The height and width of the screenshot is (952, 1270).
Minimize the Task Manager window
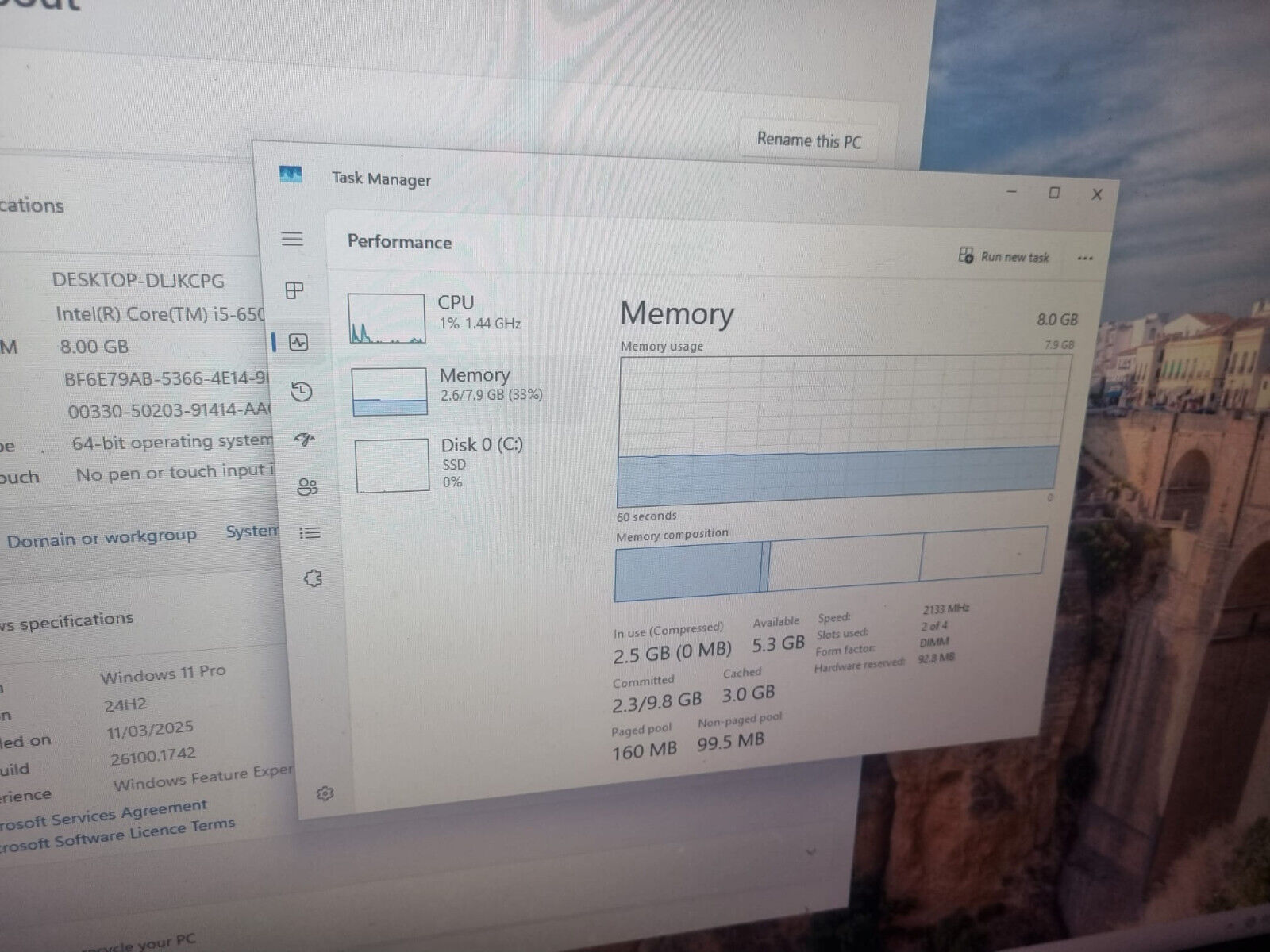pyautogui.click(x=1012, y=191)
